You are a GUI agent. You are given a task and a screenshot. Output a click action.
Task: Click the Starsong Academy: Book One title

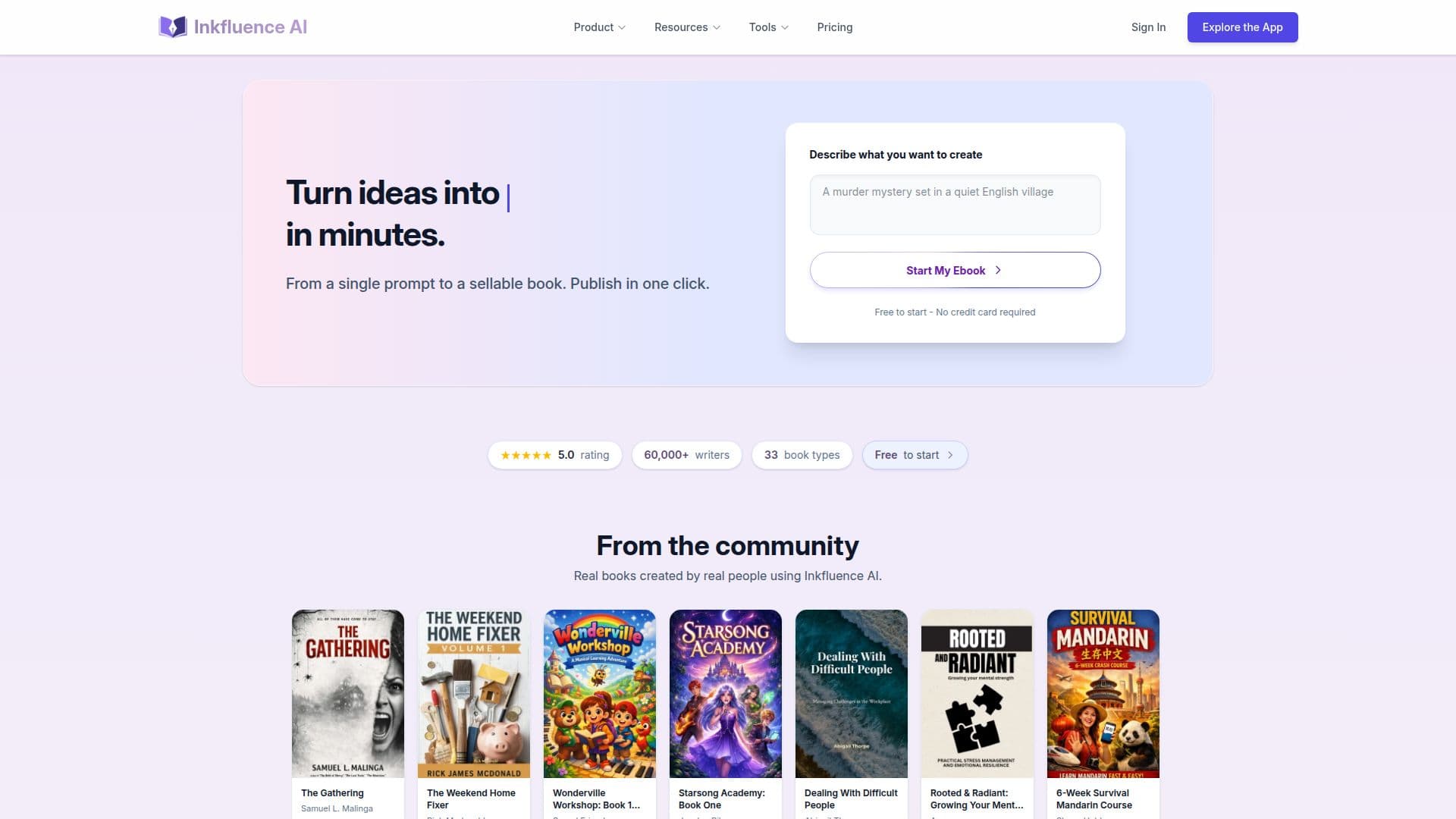click(722, 799)
